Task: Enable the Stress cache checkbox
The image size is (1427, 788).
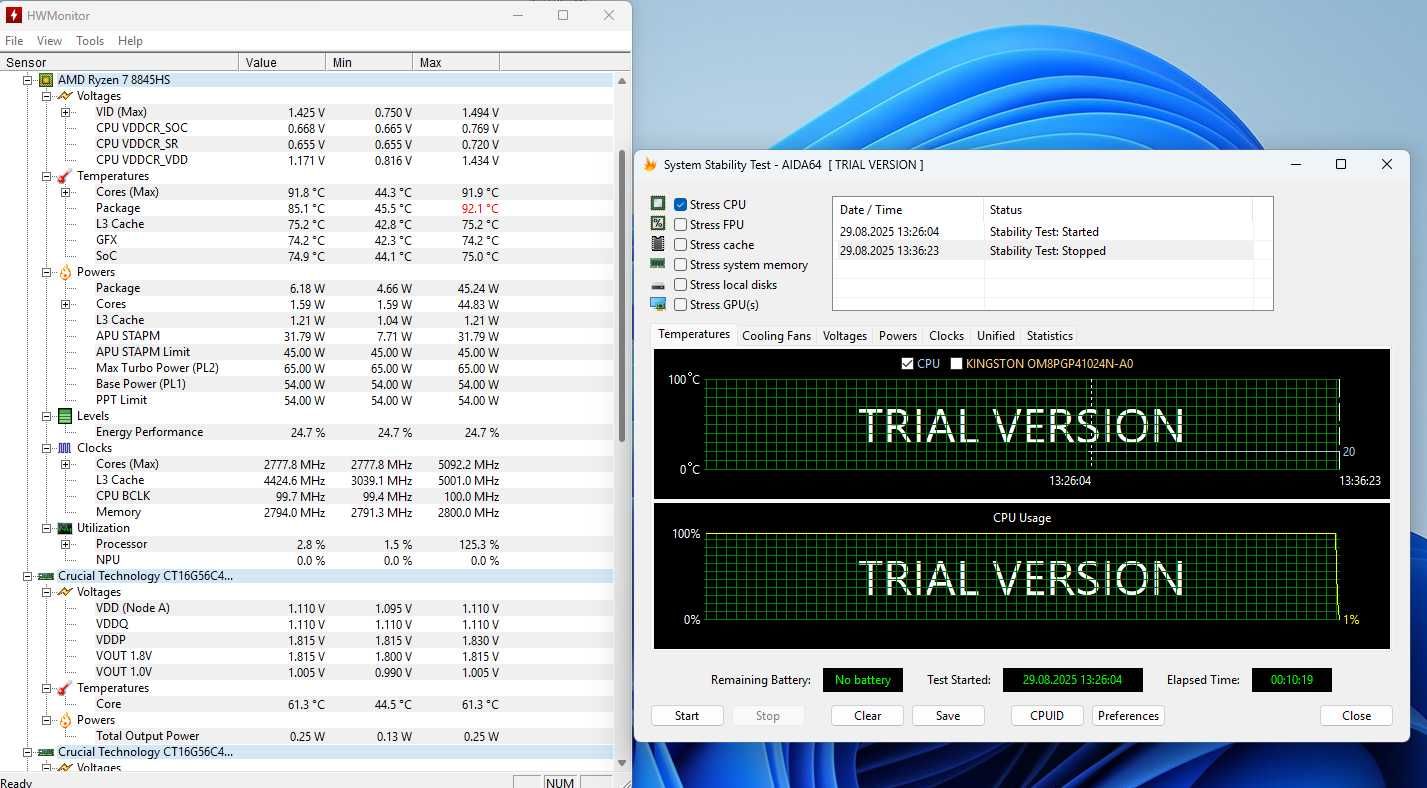Action: pyautogui.click(x=681, y=244)
